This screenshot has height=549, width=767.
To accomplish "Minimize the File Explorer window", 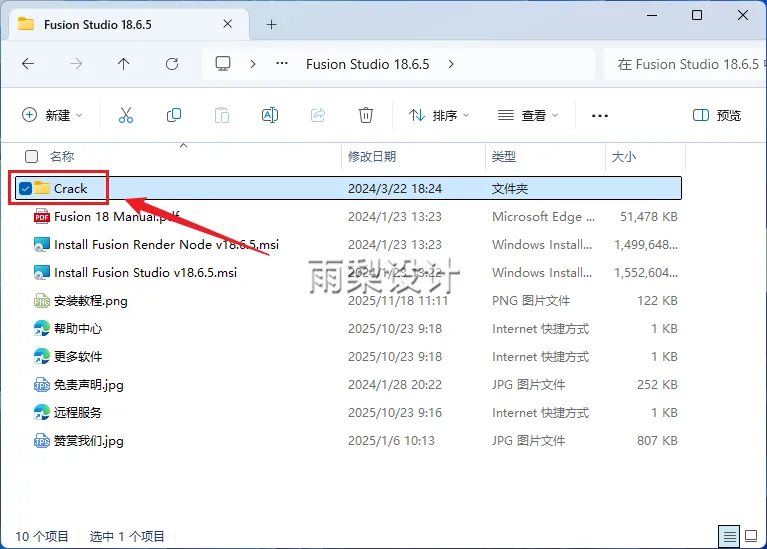I will tap(652, 15).
